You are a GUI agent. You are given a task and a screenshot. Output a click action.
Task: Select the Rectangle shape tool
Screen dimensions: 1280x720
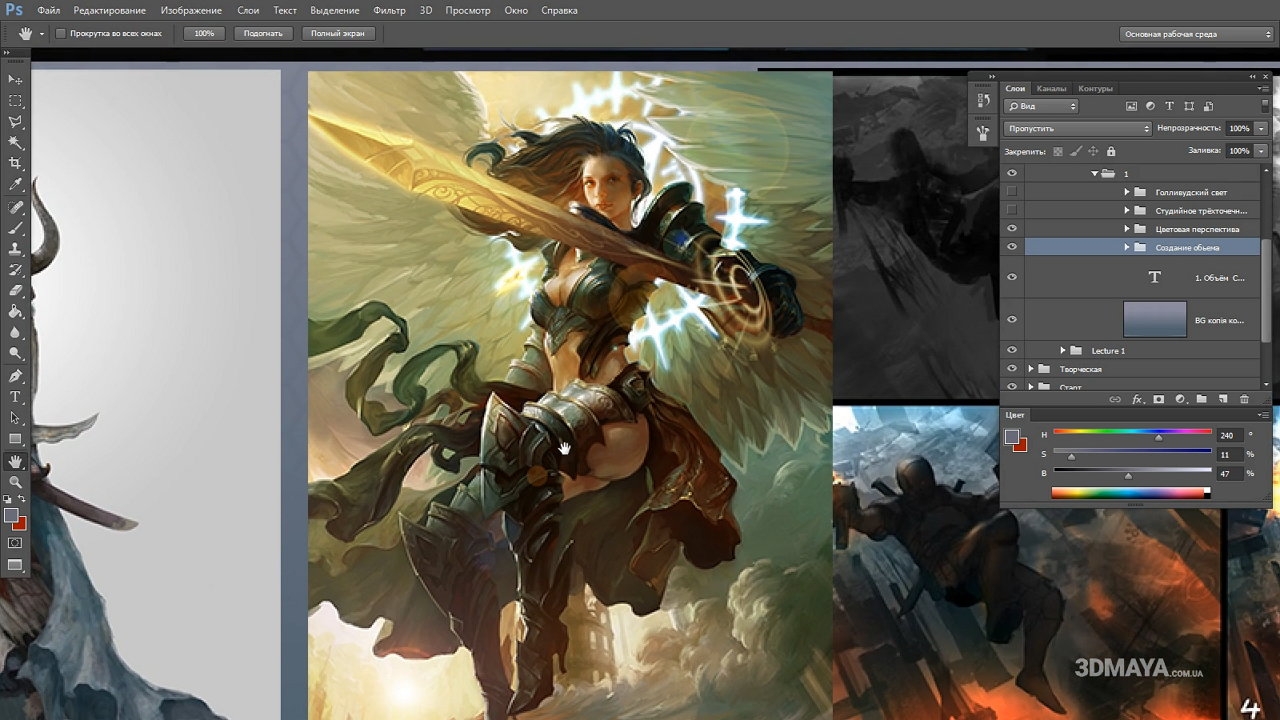coord(15,439)
